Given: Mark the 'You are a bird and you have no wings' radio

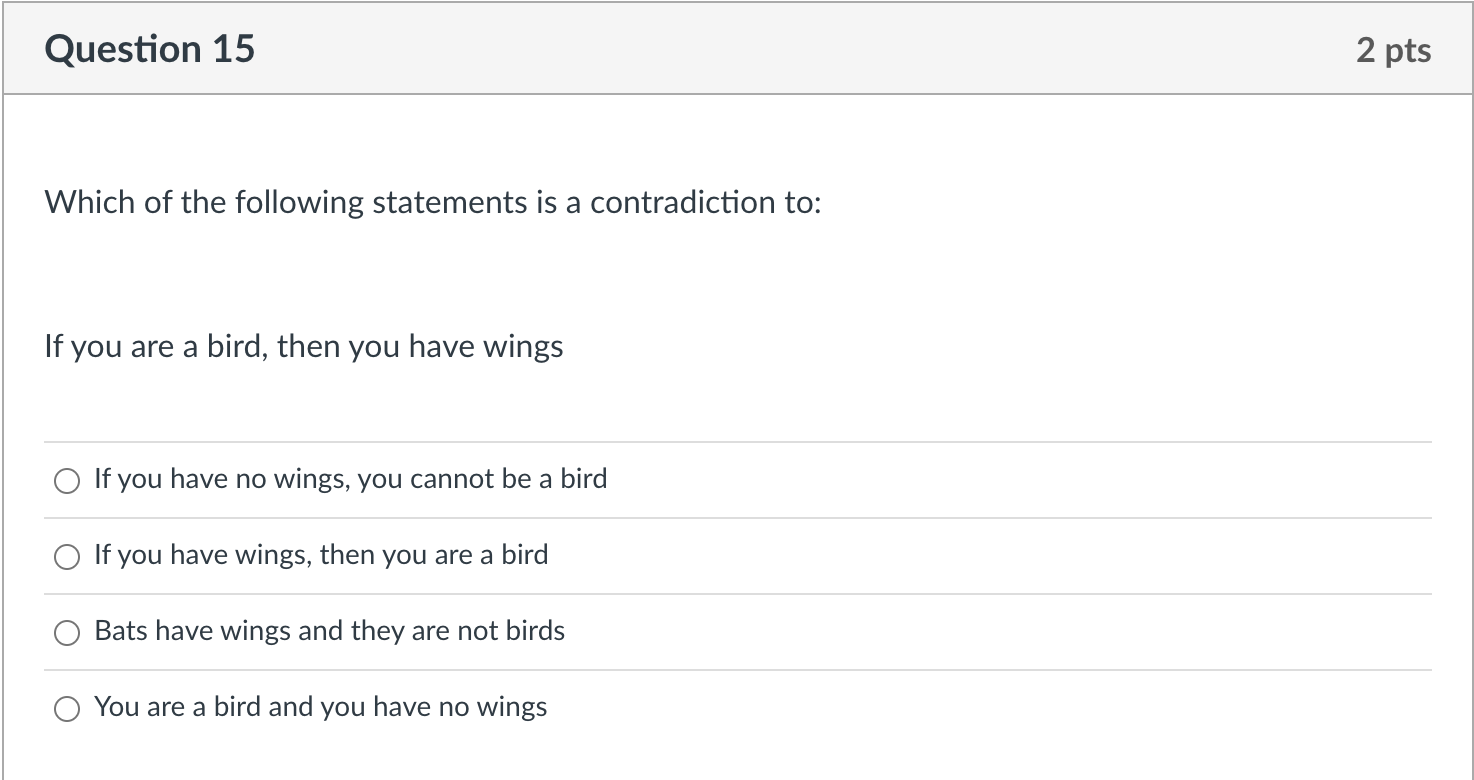Looking at the screenshot, I should tap(67, 709).
